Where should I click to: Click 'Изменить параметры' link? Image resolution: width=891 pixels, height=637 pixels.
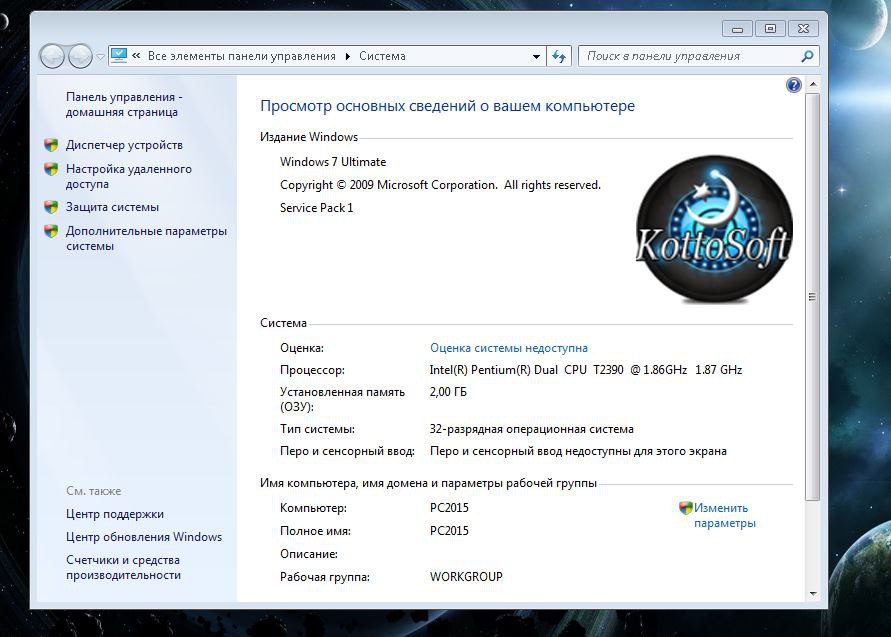click(725, 515)
